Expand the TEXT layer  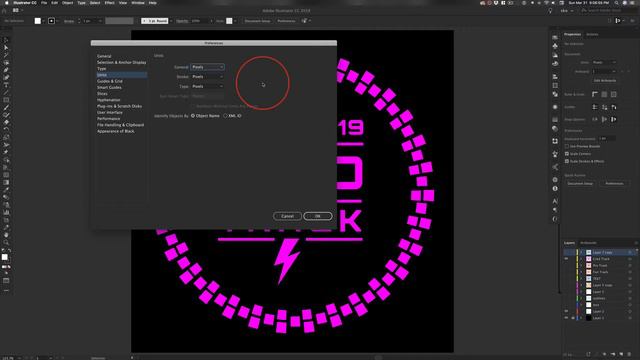point(582,278)
